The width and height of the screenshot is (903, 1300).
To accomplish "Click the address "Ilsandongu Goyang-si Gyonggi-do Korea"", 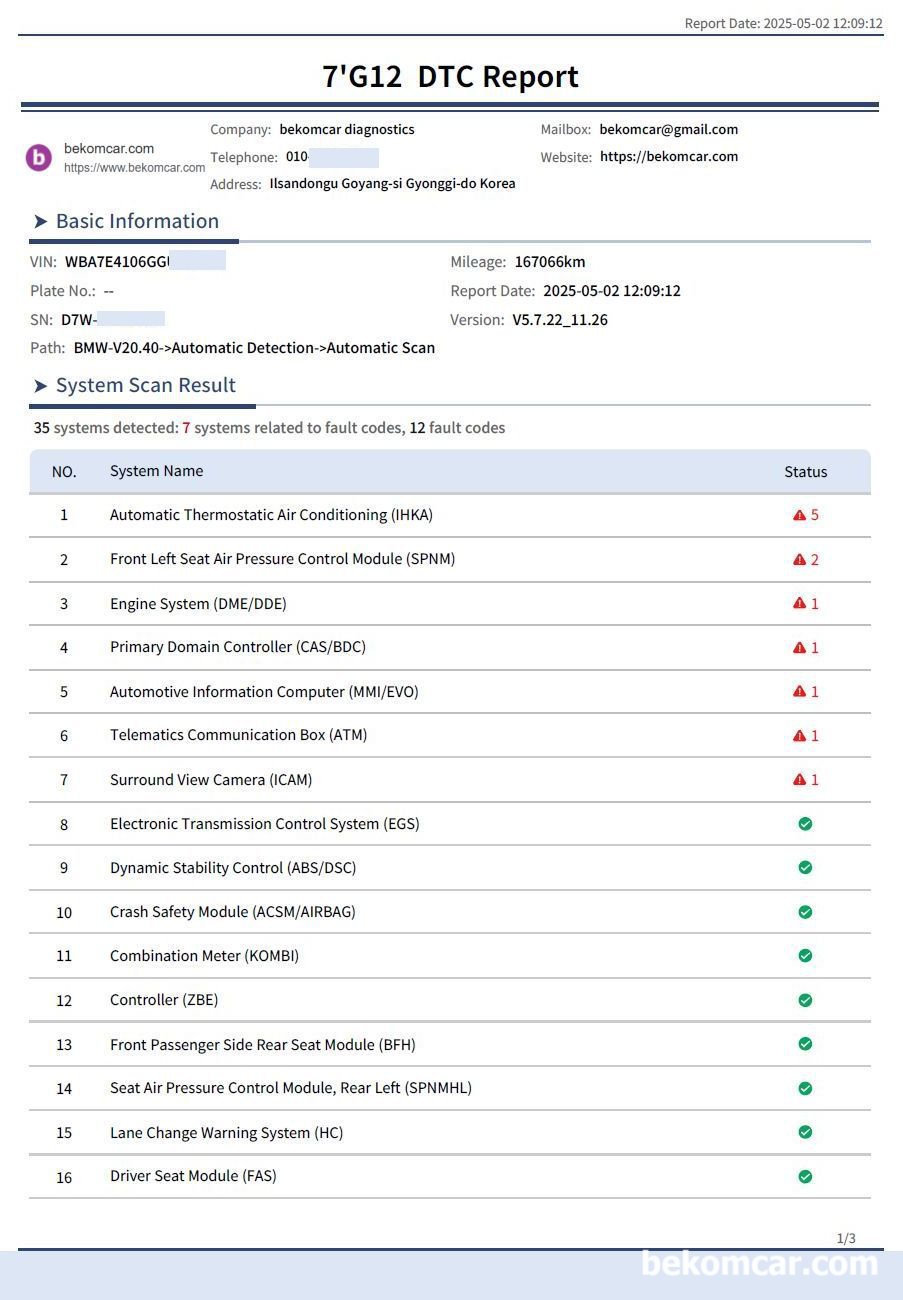I will tap(393, 184).
